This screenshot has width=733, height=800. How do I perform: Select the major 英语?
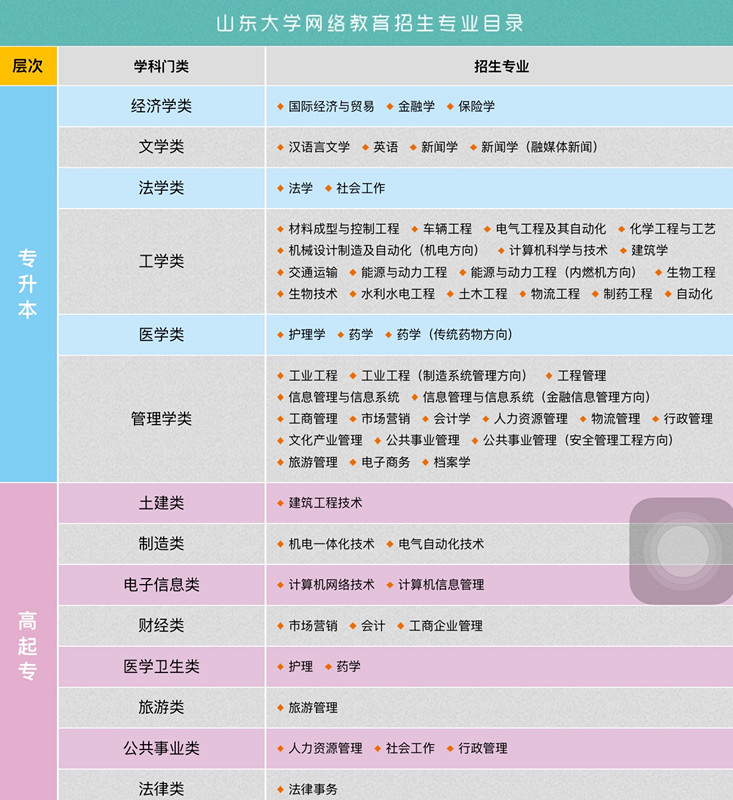pos(385,147)
